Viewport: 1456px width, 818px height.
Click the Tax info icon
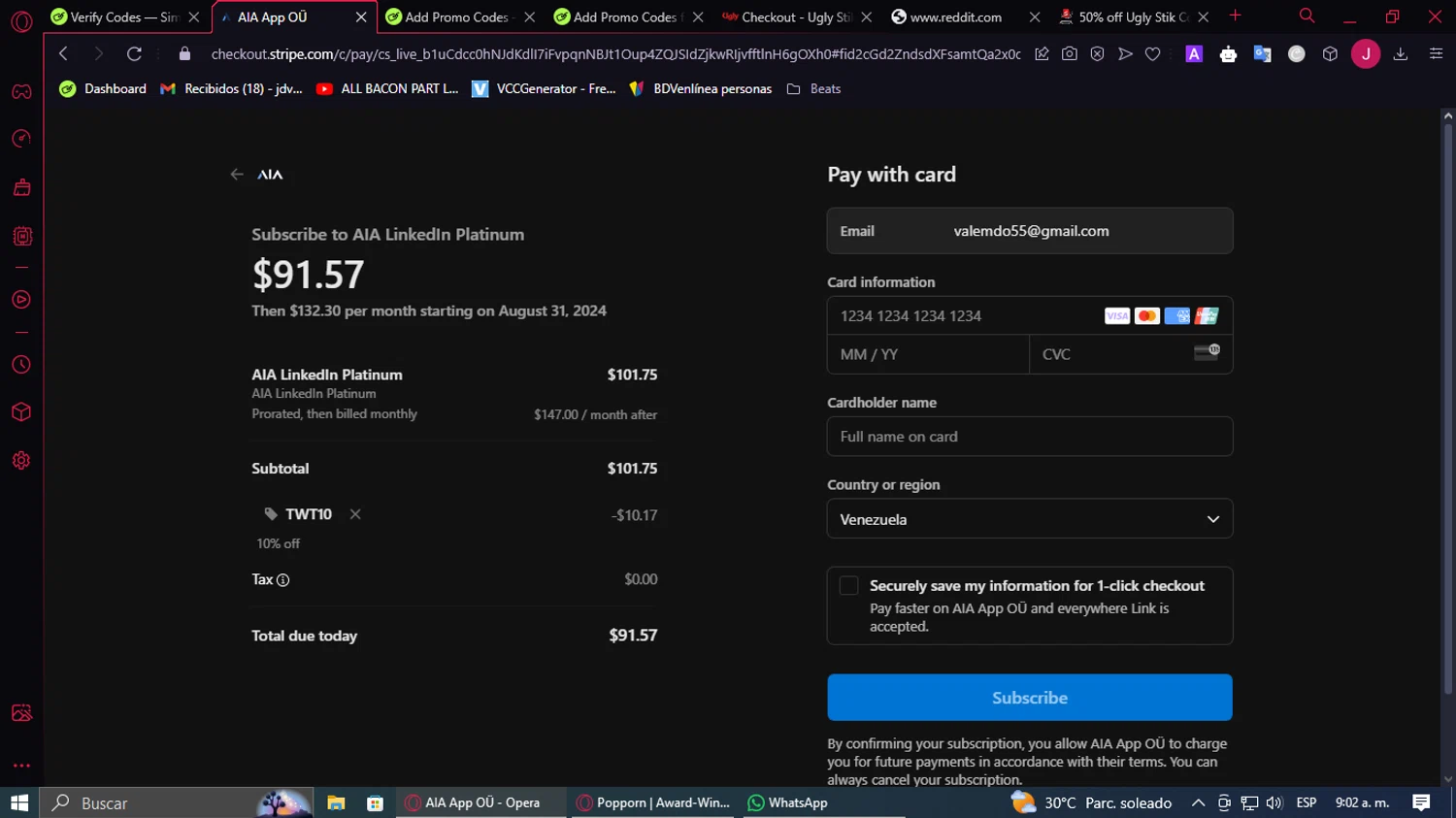click(x=283, y=580)
